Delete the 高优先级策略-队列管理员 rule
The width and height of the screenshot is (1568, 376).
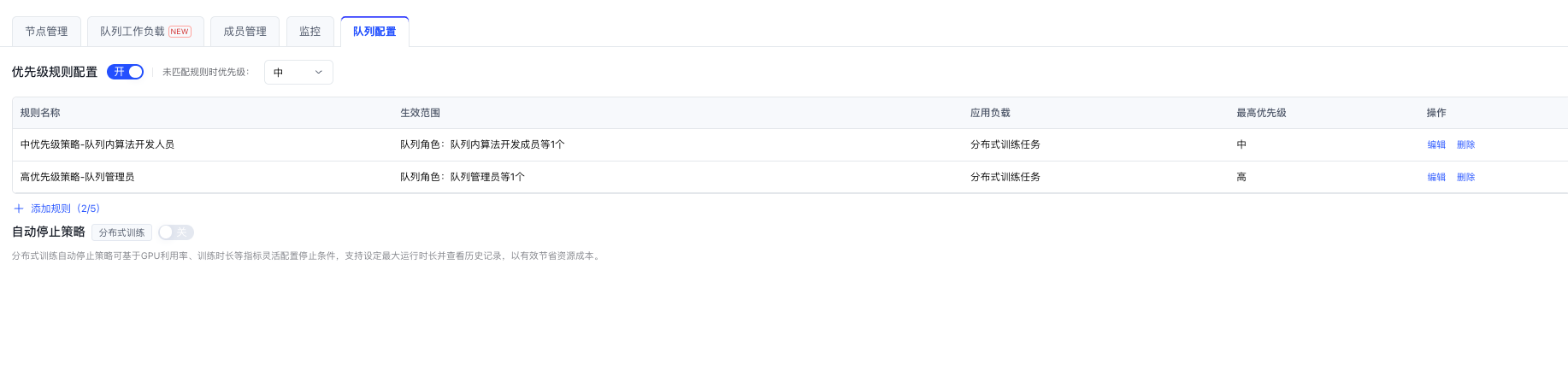click(1465, 178)
